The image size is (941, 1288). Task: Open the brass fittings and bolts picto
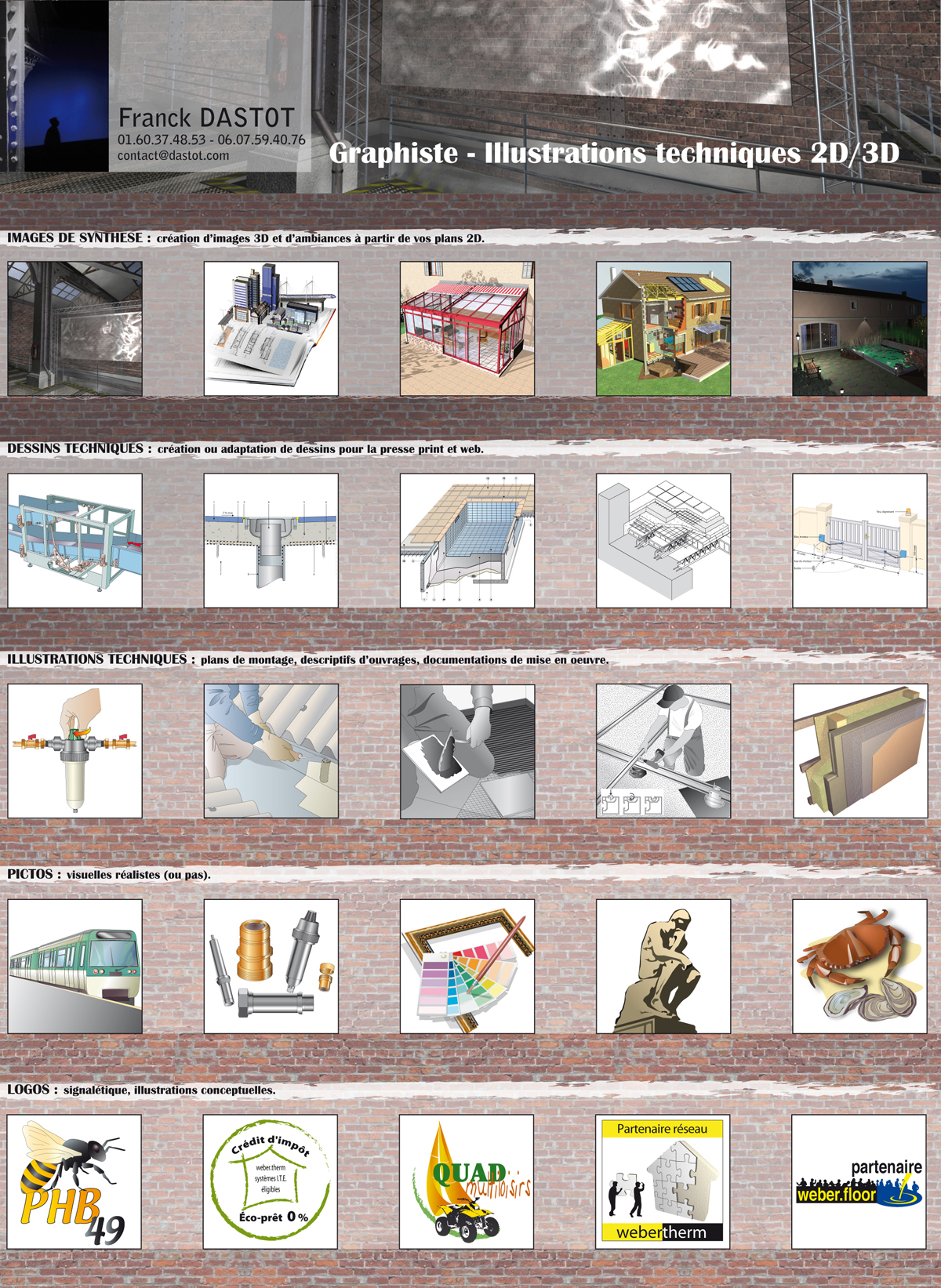(271, 966)
